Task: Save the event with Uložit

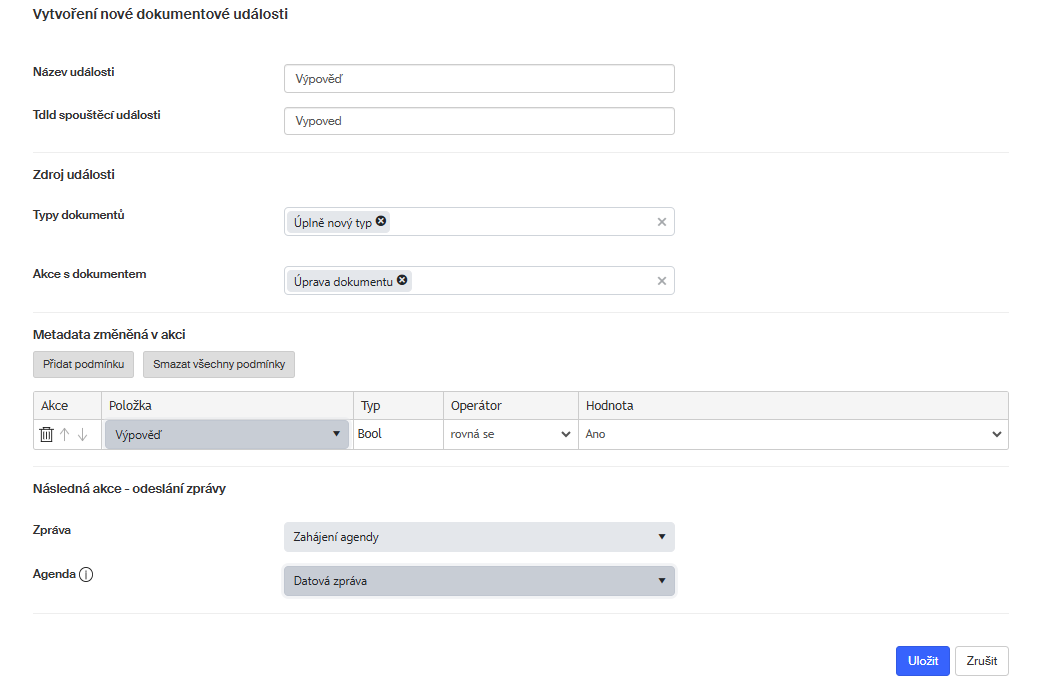Action: coord(922,661)
